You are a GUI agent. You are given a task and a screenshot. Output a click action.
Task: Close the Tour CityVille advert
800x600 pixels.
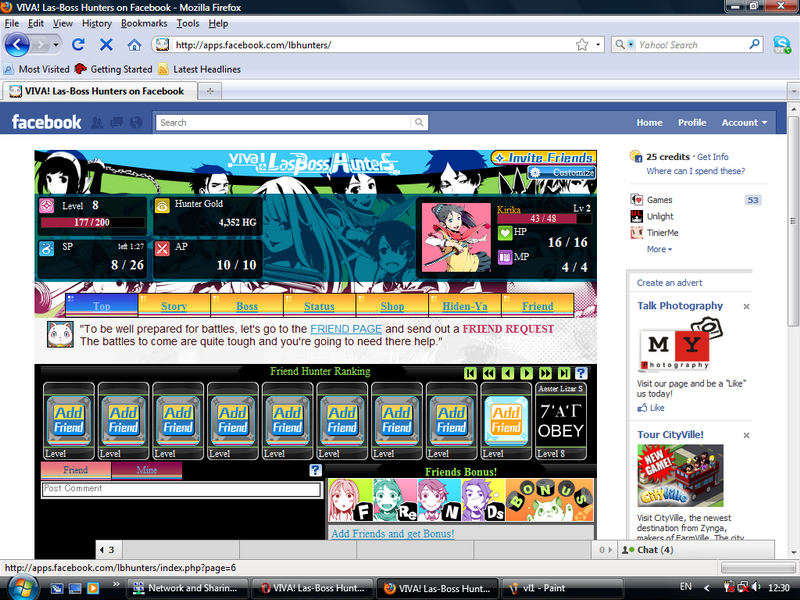coord(746,435)
